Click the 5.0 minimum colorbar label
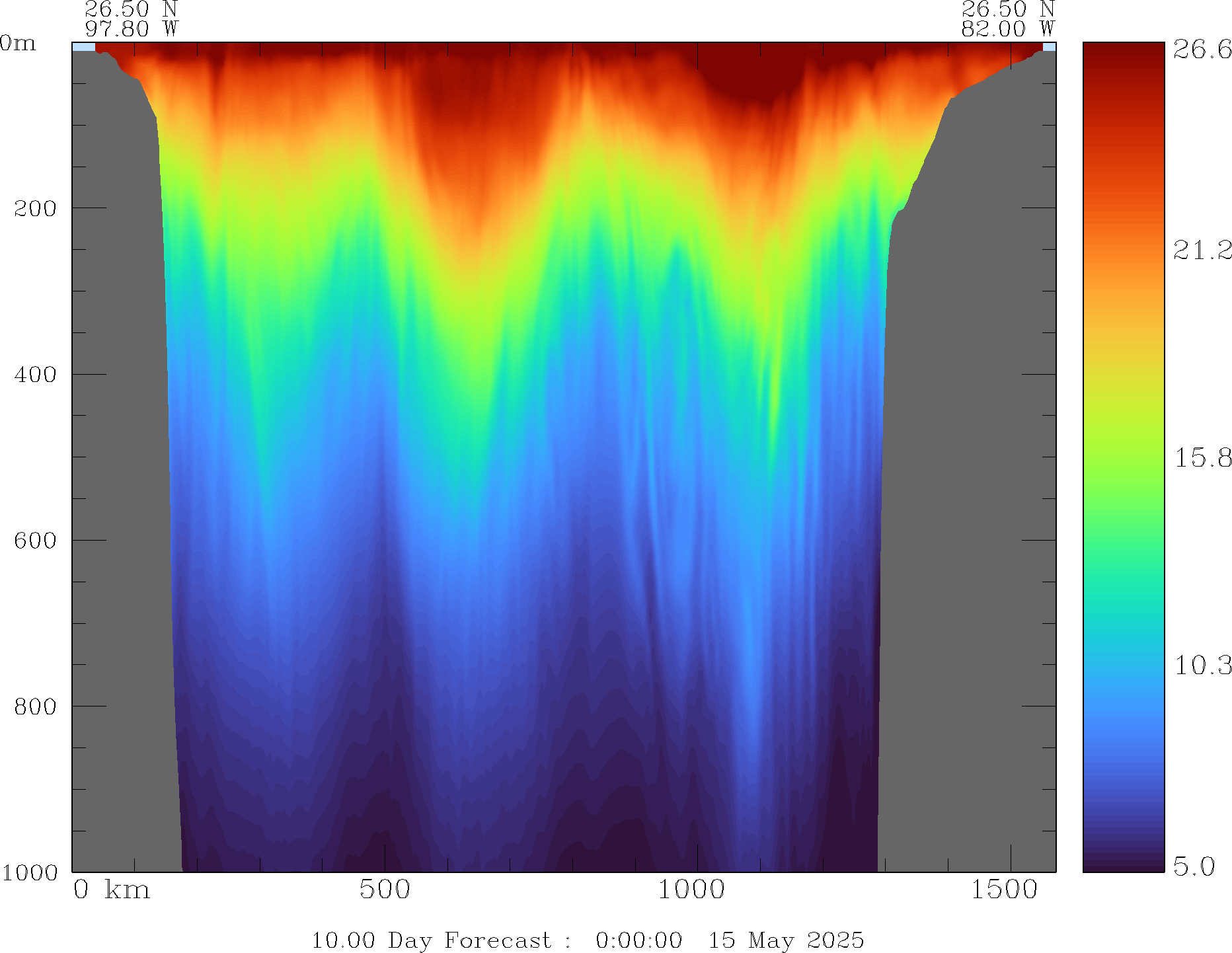 tap(1194, 866)
